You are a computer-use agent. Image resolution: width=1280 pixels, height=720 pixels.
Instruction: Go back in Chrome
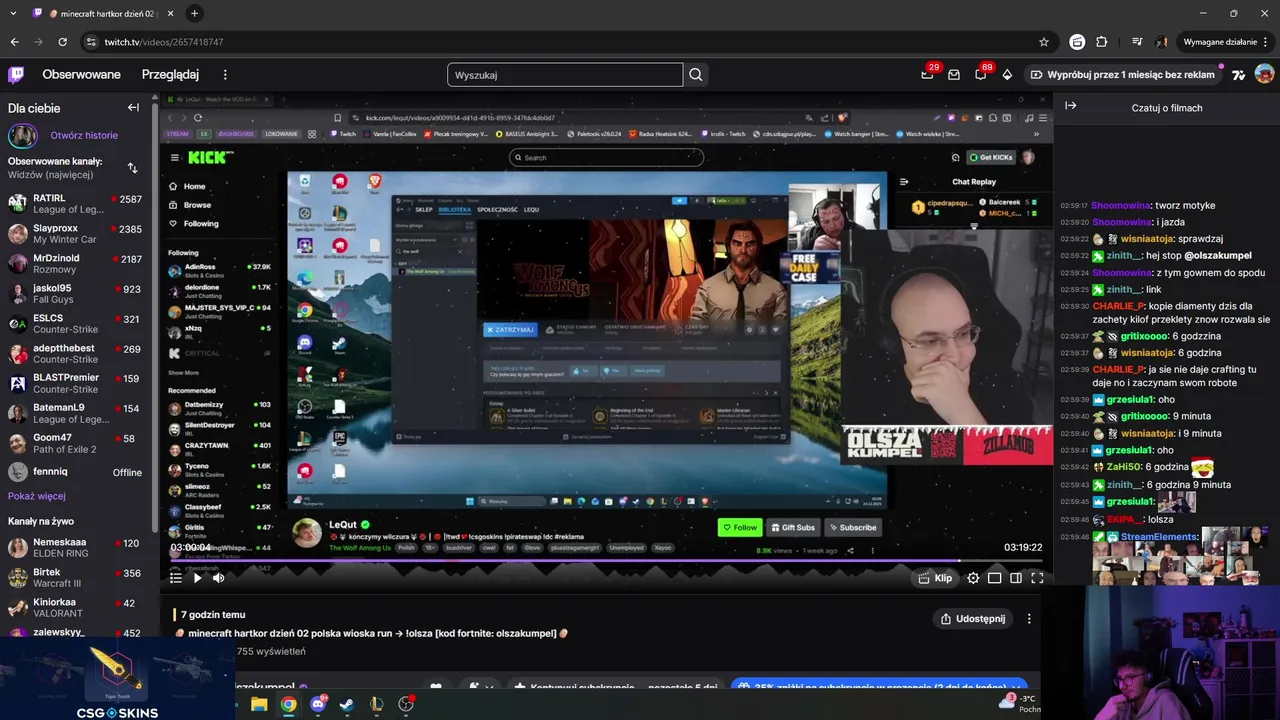[x=14, y=42]
